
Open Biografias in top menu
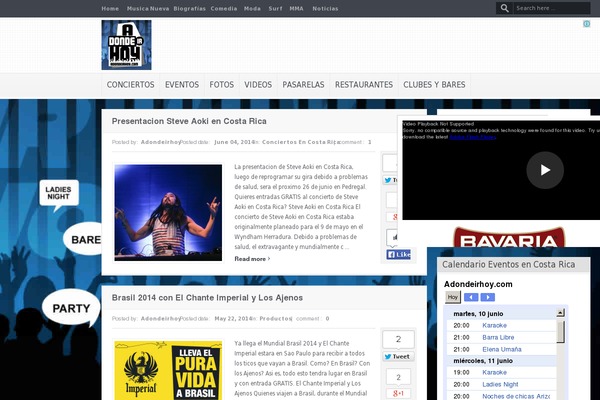(x=189, y=8)
